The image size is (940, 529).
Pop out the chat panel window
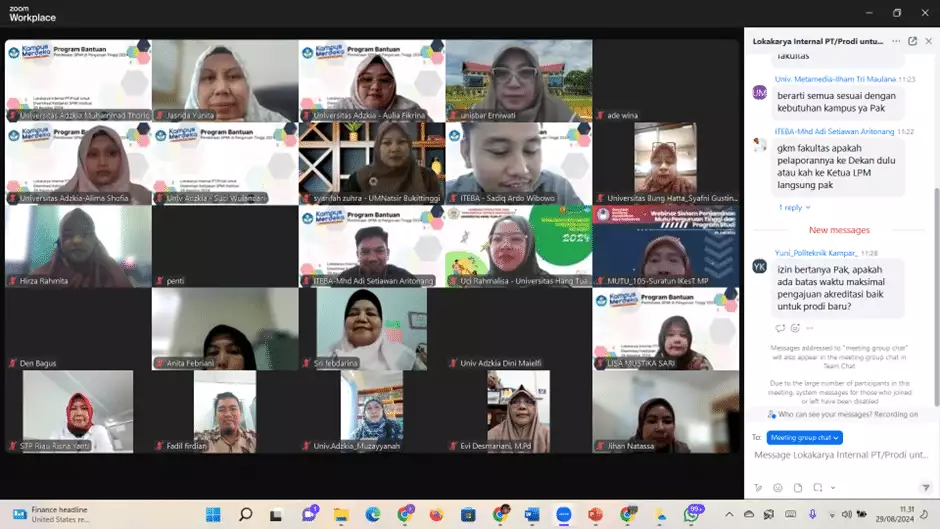(912, 41)
